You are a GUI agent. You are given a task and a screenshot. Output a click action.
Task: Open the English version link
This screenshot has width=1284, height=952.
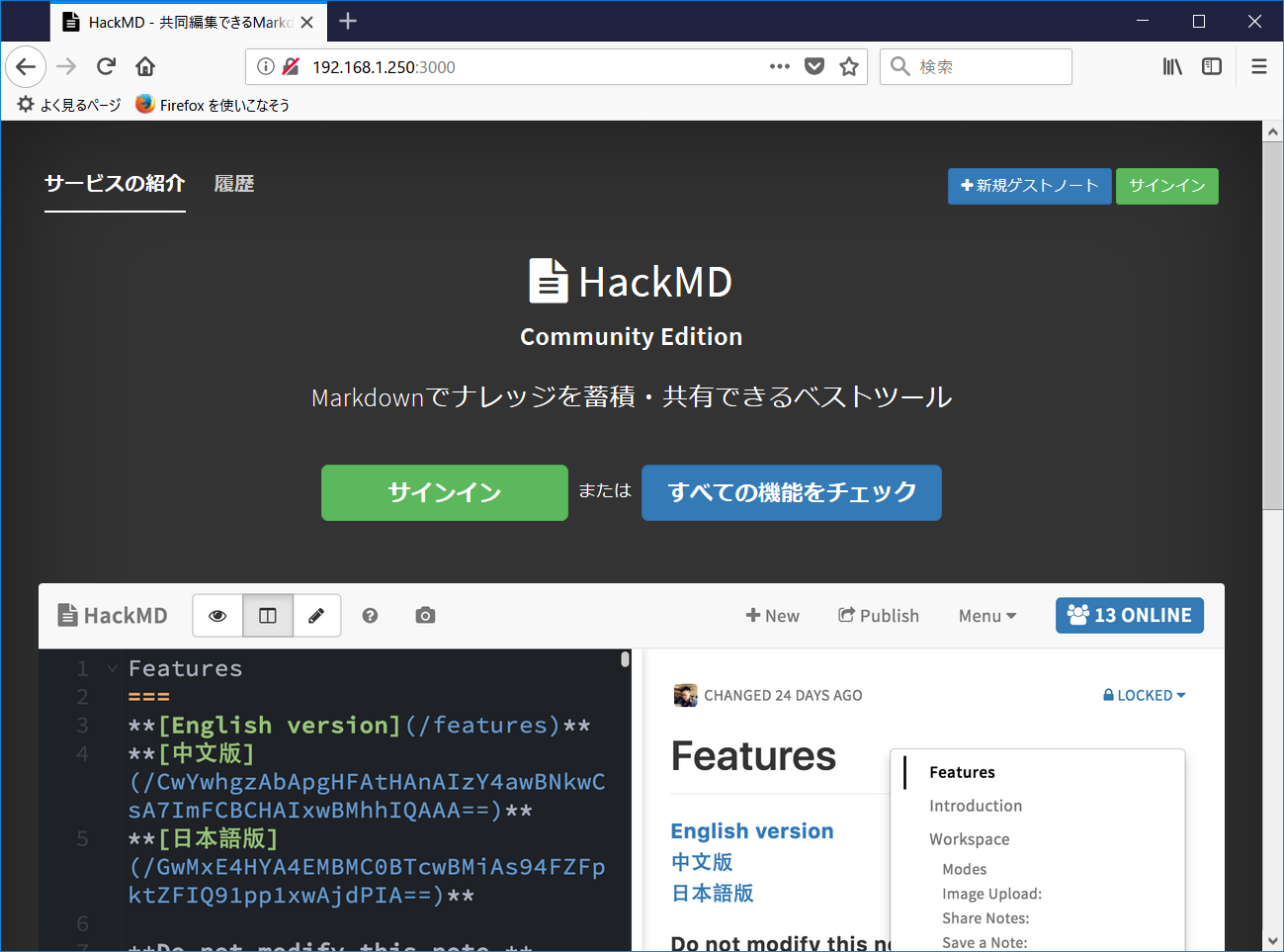[751, 830]
